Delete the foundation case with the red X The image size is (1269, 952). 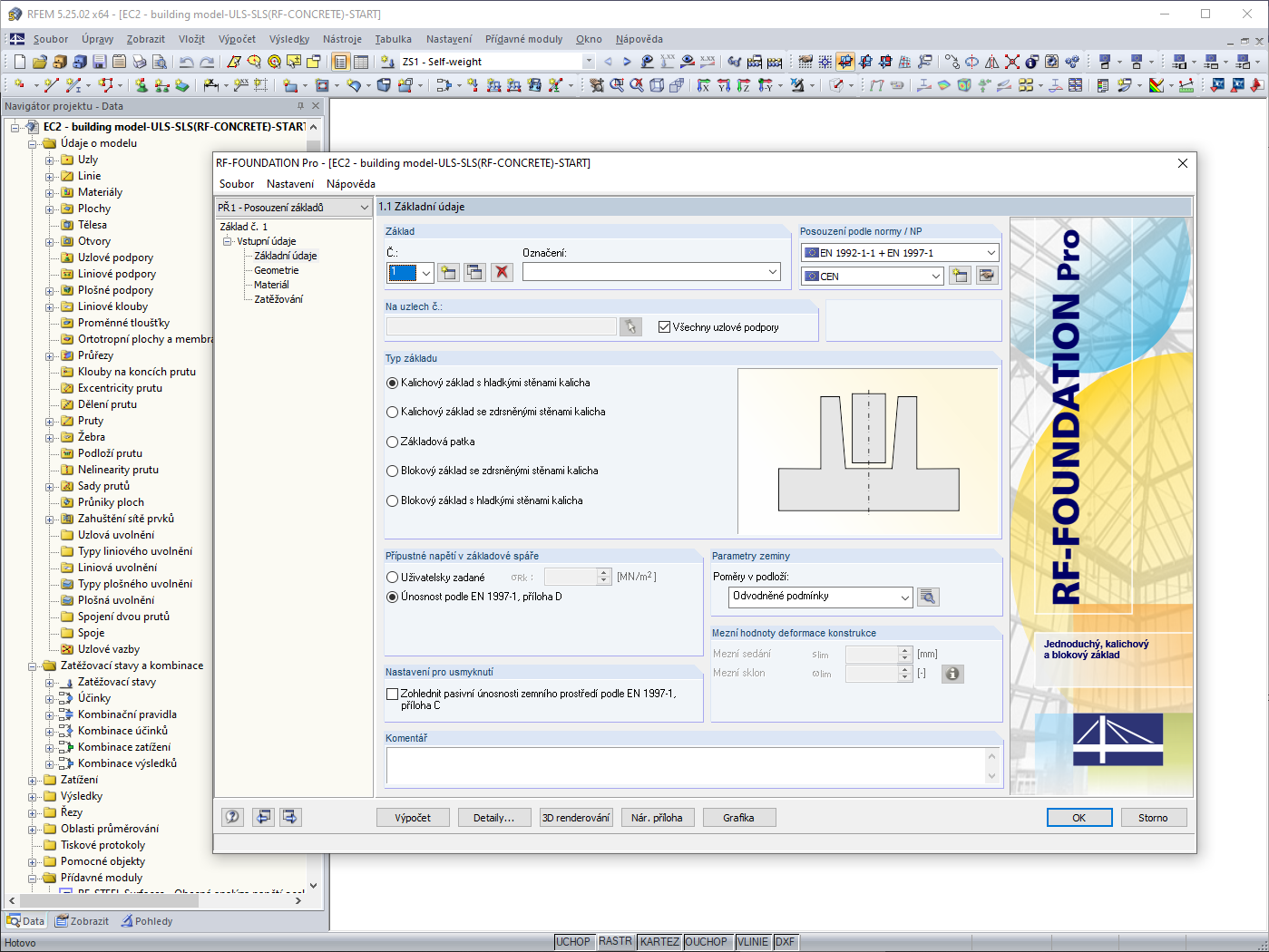pos(502,272)
